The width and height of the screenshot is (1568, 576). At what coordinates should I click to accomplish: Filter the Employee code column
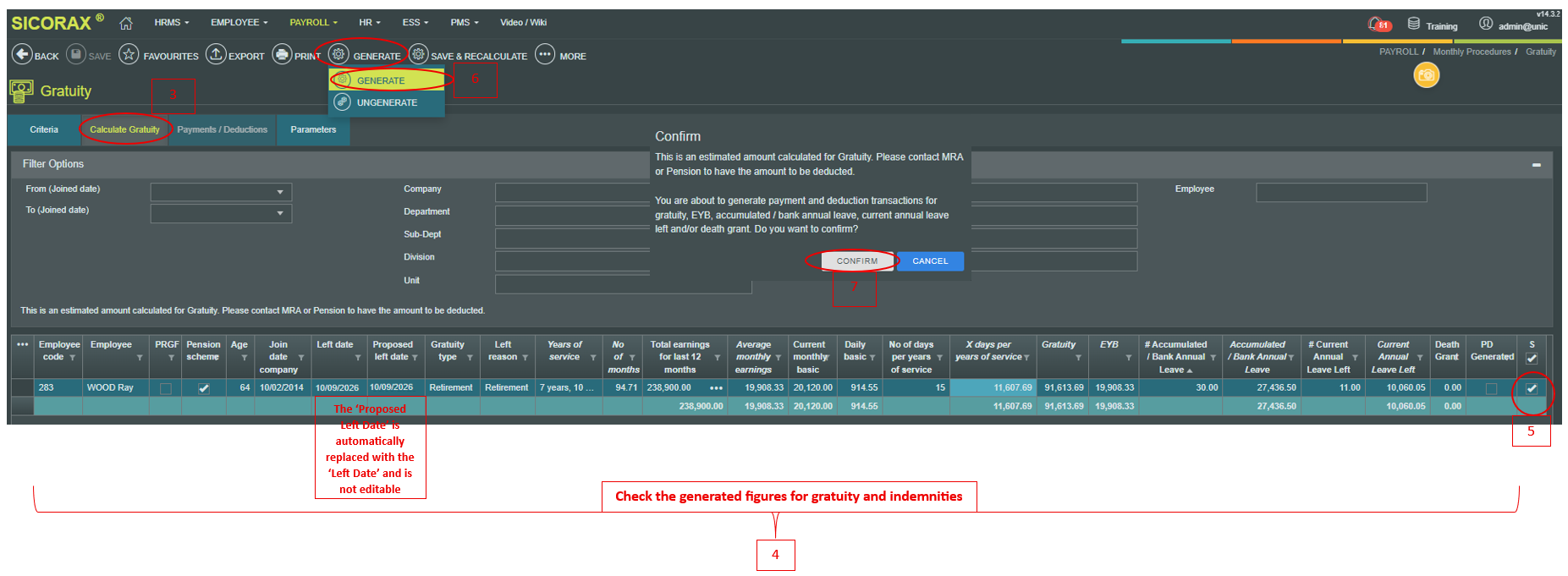point(73,358)
